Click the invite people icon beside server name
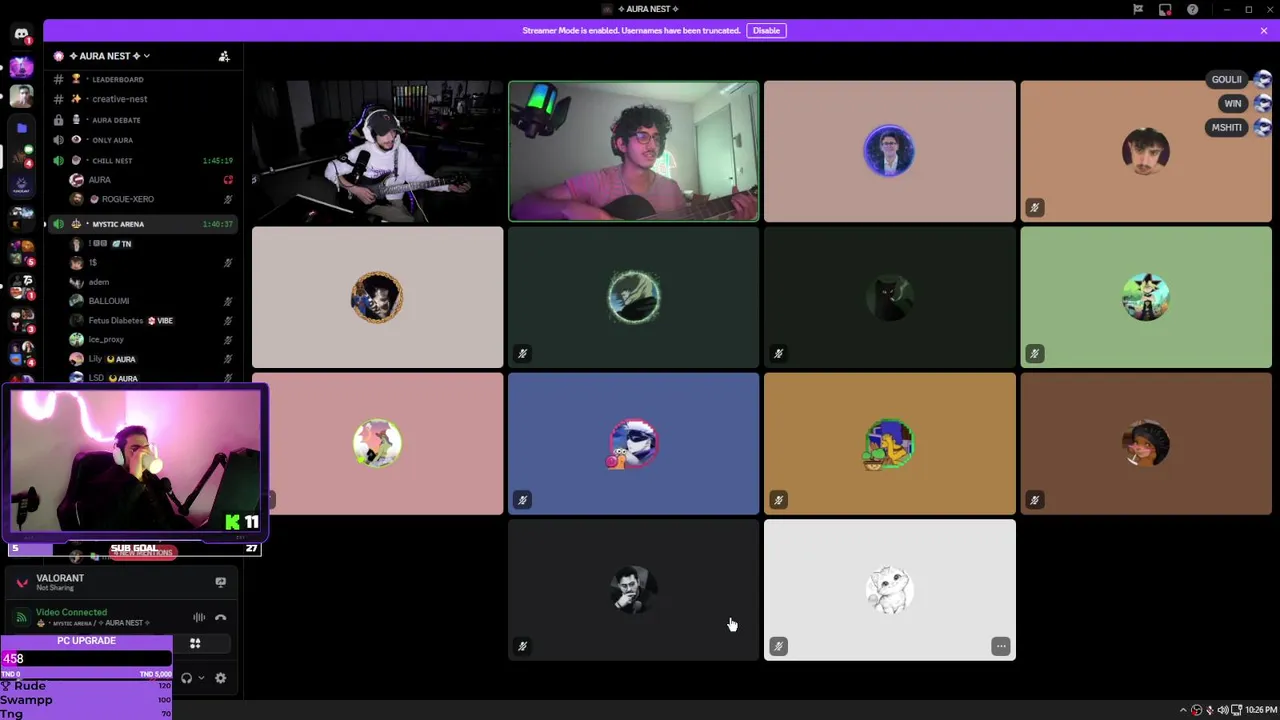Viewport: 1280px width, 720px height. [x=224, y=56]
